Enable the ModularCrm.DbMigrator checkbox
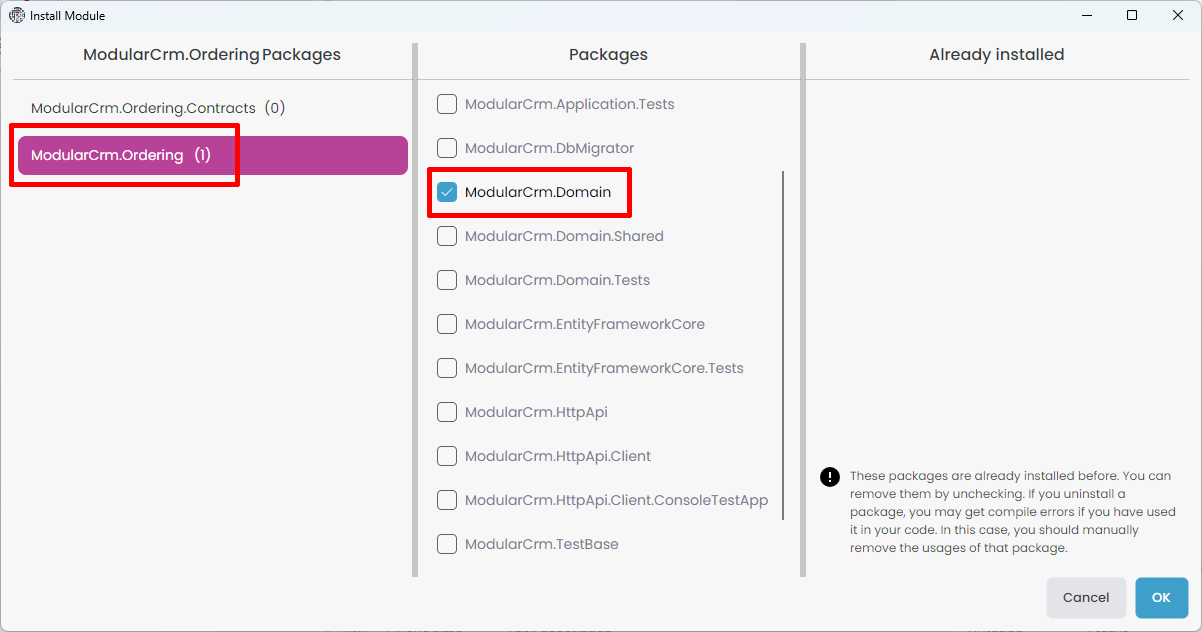Viewport: 1202px width, 632px height. (x=447, y=148)
